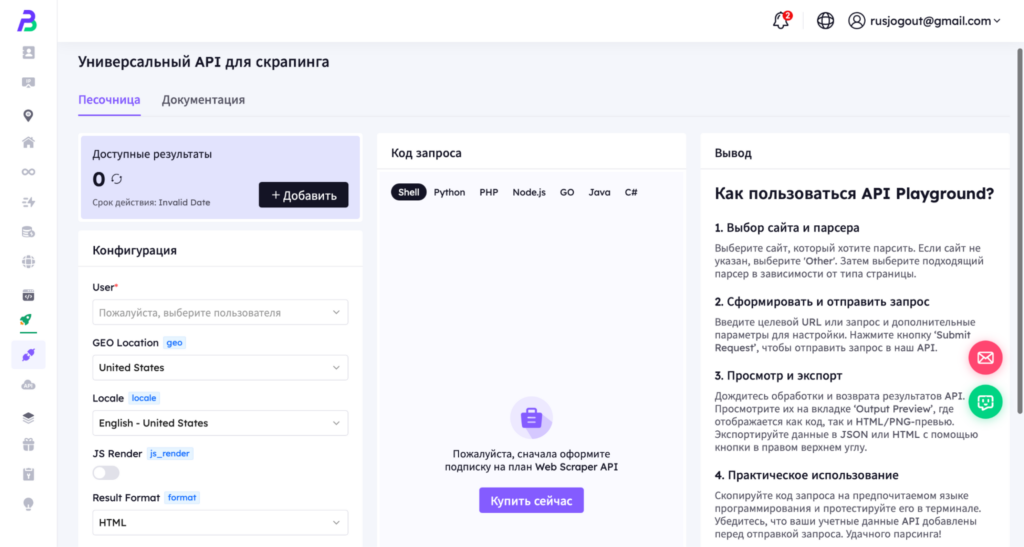Open the clipboard sidebar icon
The image size is (1024, 547).
point(28,474)
